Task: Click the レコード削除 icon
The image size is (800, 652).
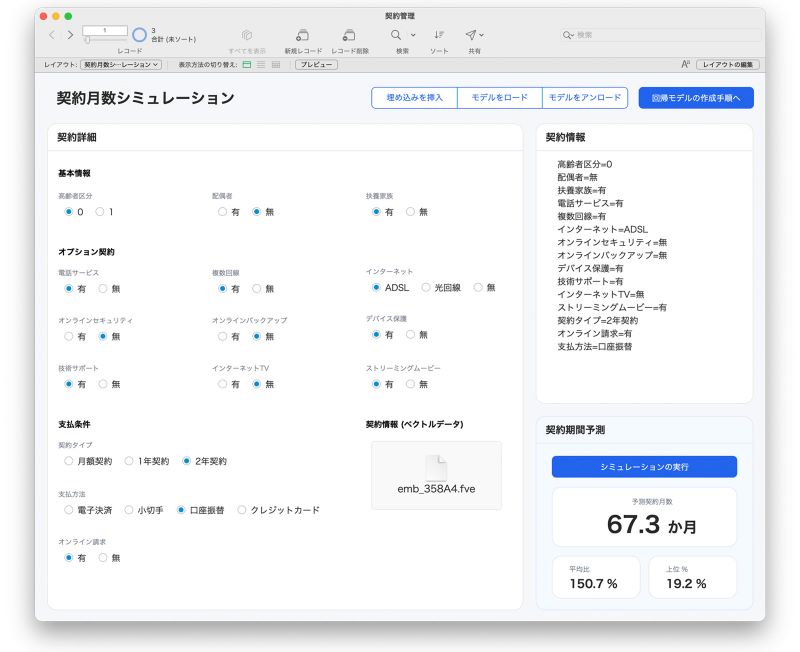Action: tap(349, 35)
